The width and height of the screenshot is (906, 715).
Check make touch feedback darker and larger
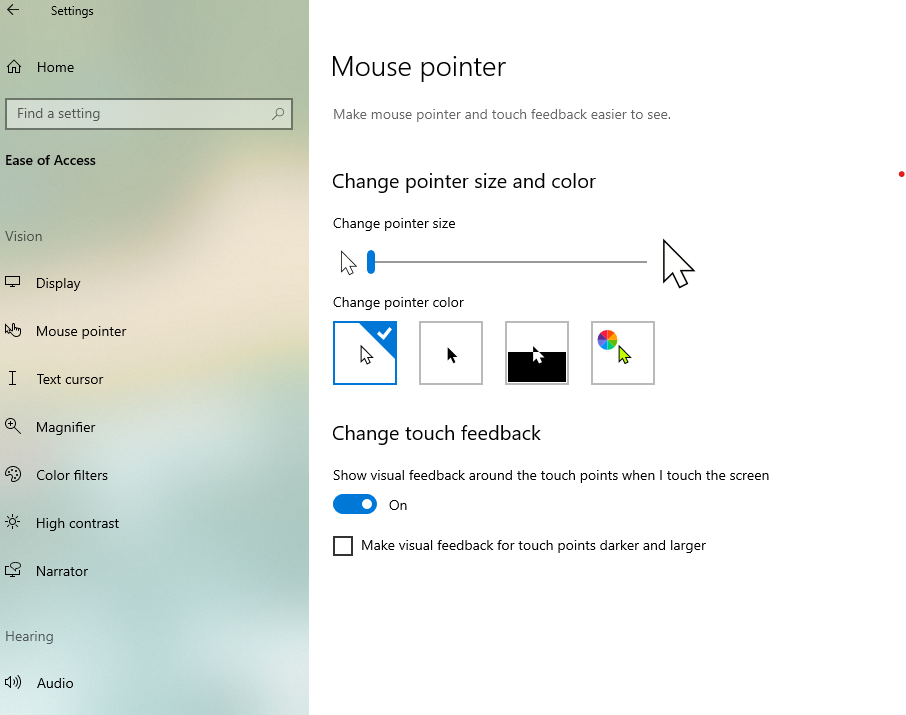tap(343, 546)
